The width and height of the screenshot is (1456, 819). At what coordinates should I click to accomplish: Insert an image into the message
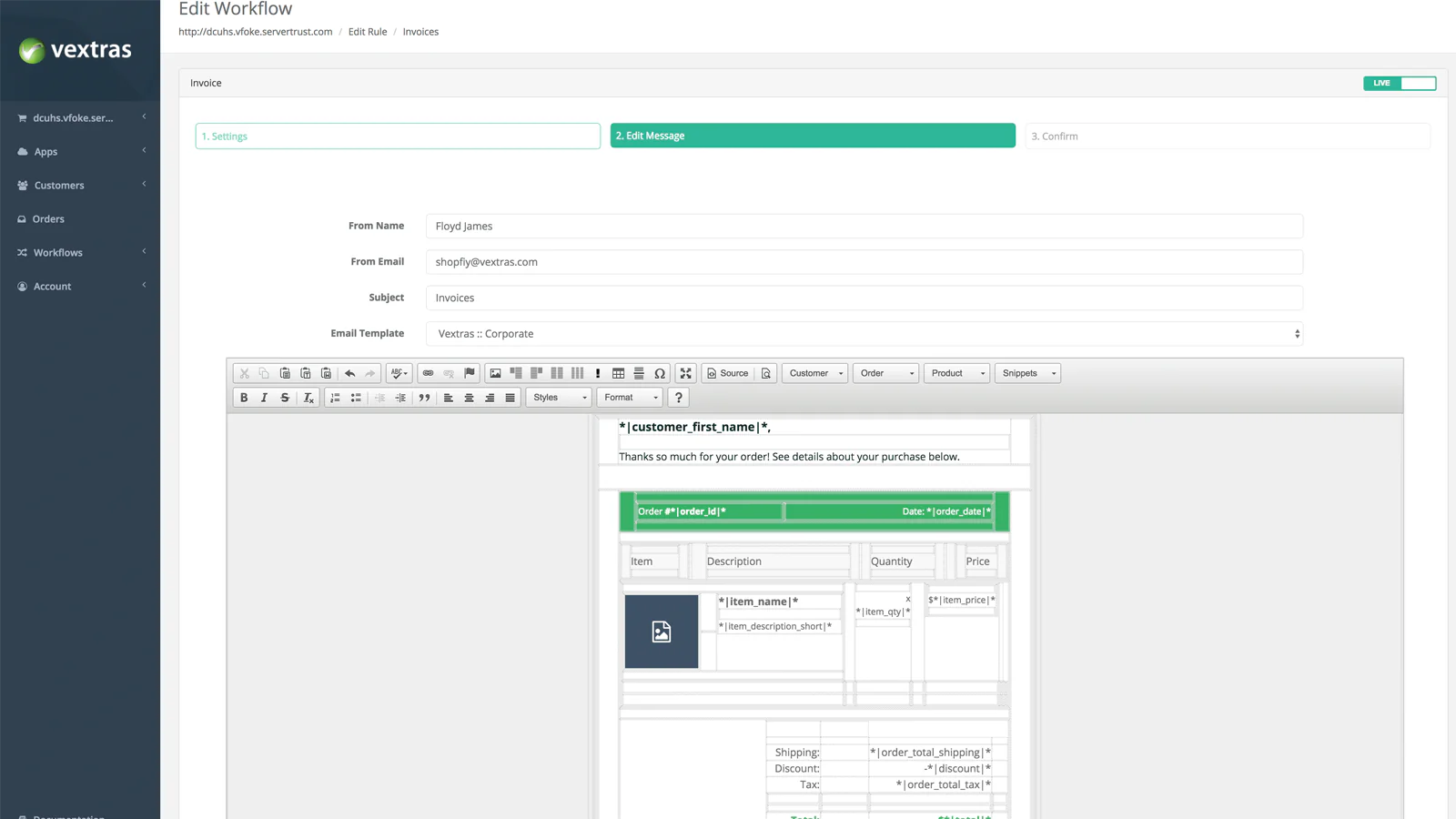pos(495,373)
